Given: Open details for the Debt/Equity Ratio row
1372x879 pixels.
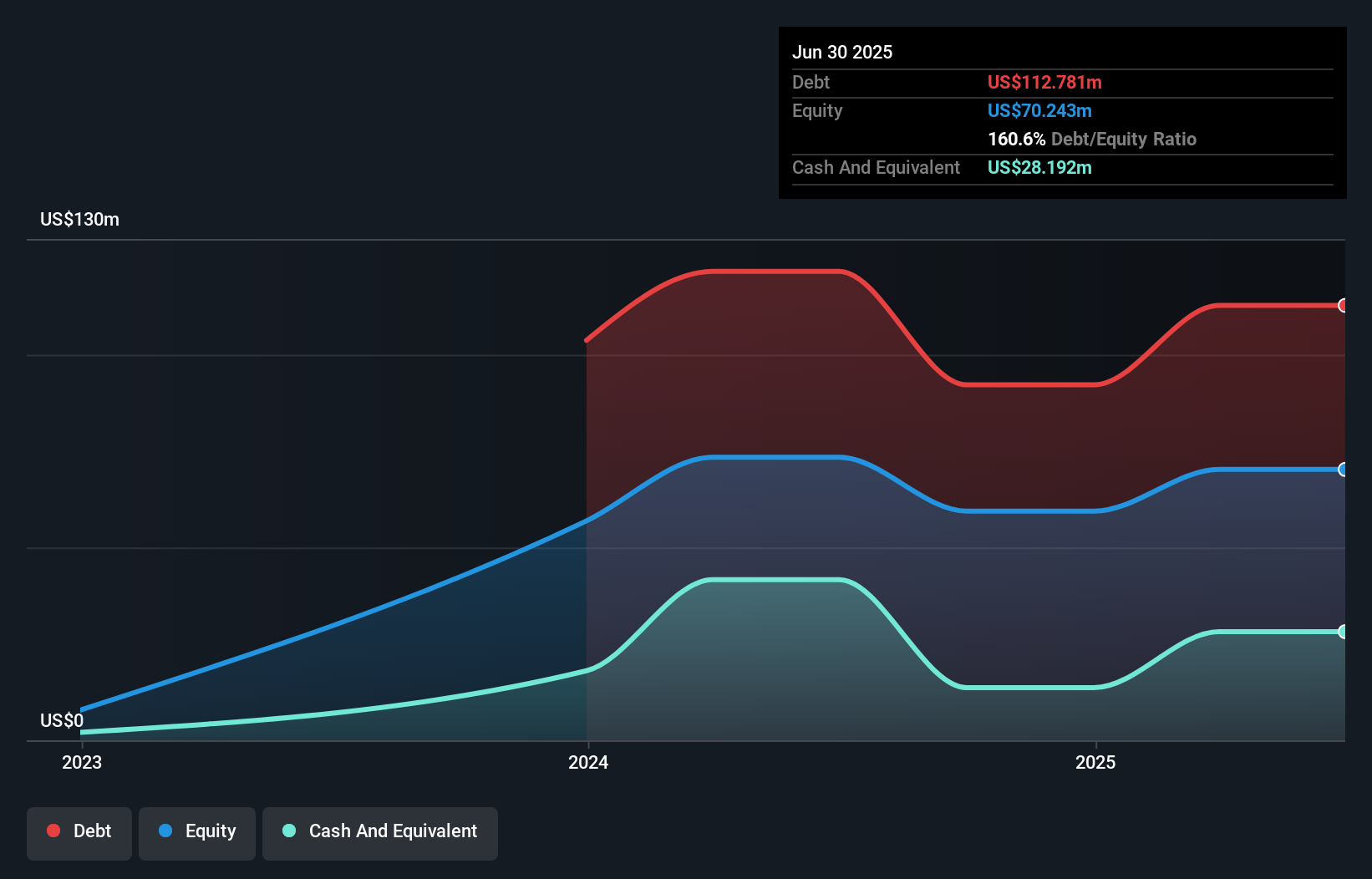Looking at the screenshot, I should click(x=1091, y=139).
